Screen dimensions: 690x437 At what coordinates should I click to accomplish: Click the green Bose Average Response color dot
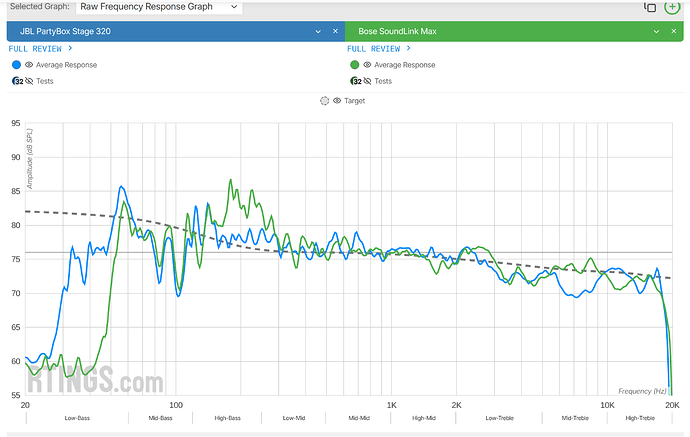(355, 65)
